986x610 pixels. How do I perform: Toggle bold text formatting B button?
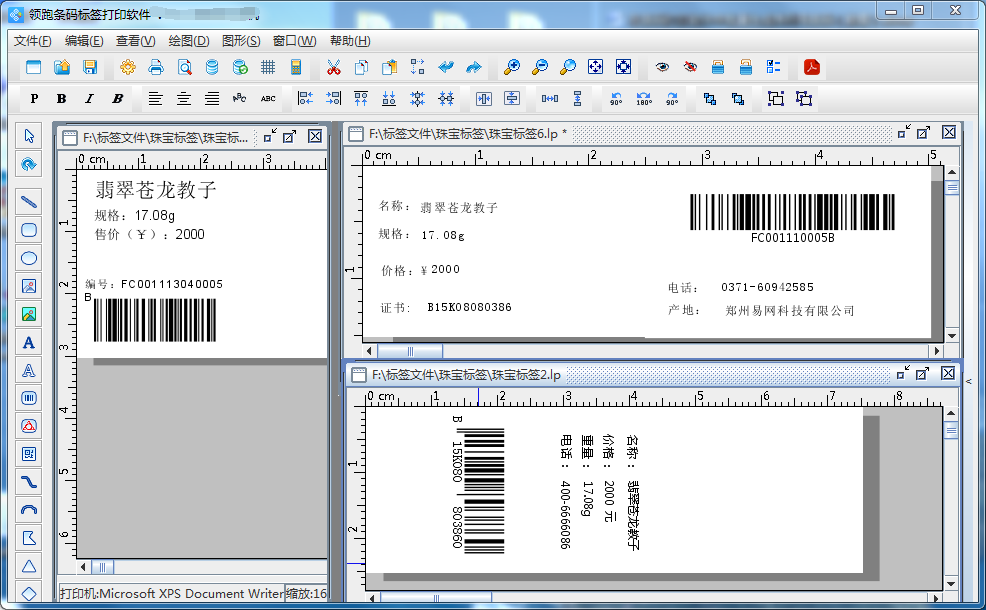coord(62,99)
